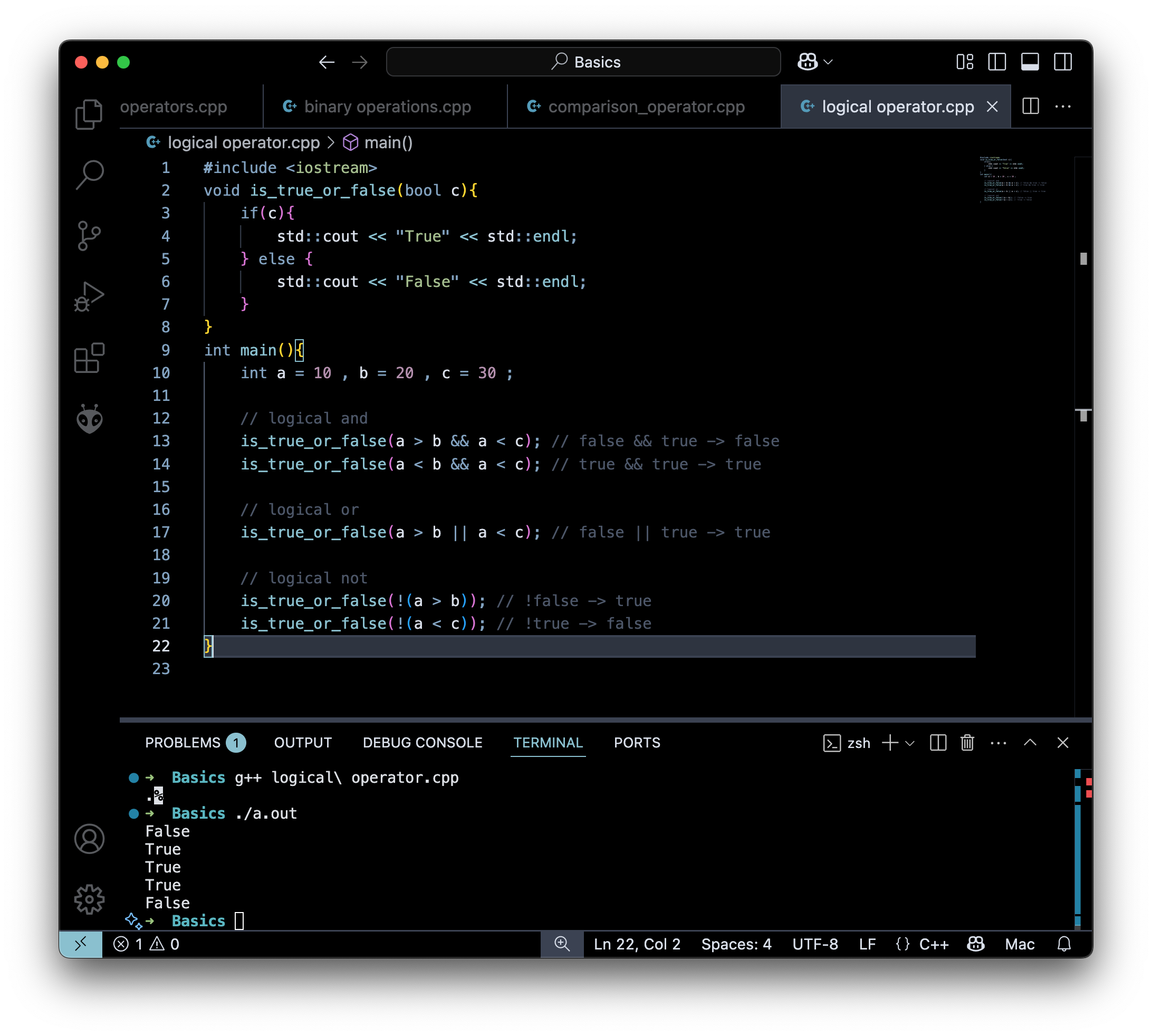The width and height of the screenshot is (1152, 1036).
Task: Open the Run and Debug view
Action: tap(90, 297)
